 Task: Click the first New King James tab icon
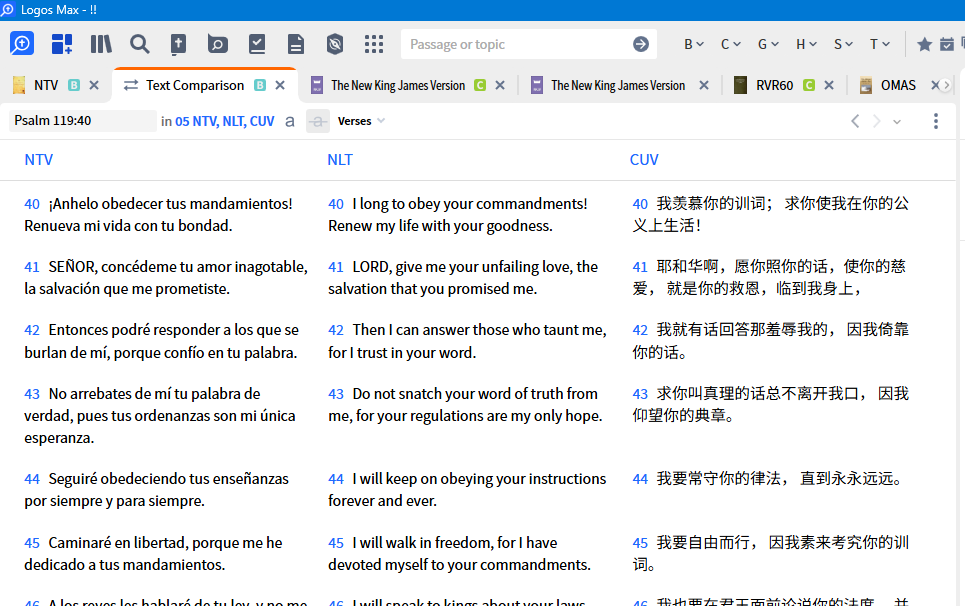(317, 85)
